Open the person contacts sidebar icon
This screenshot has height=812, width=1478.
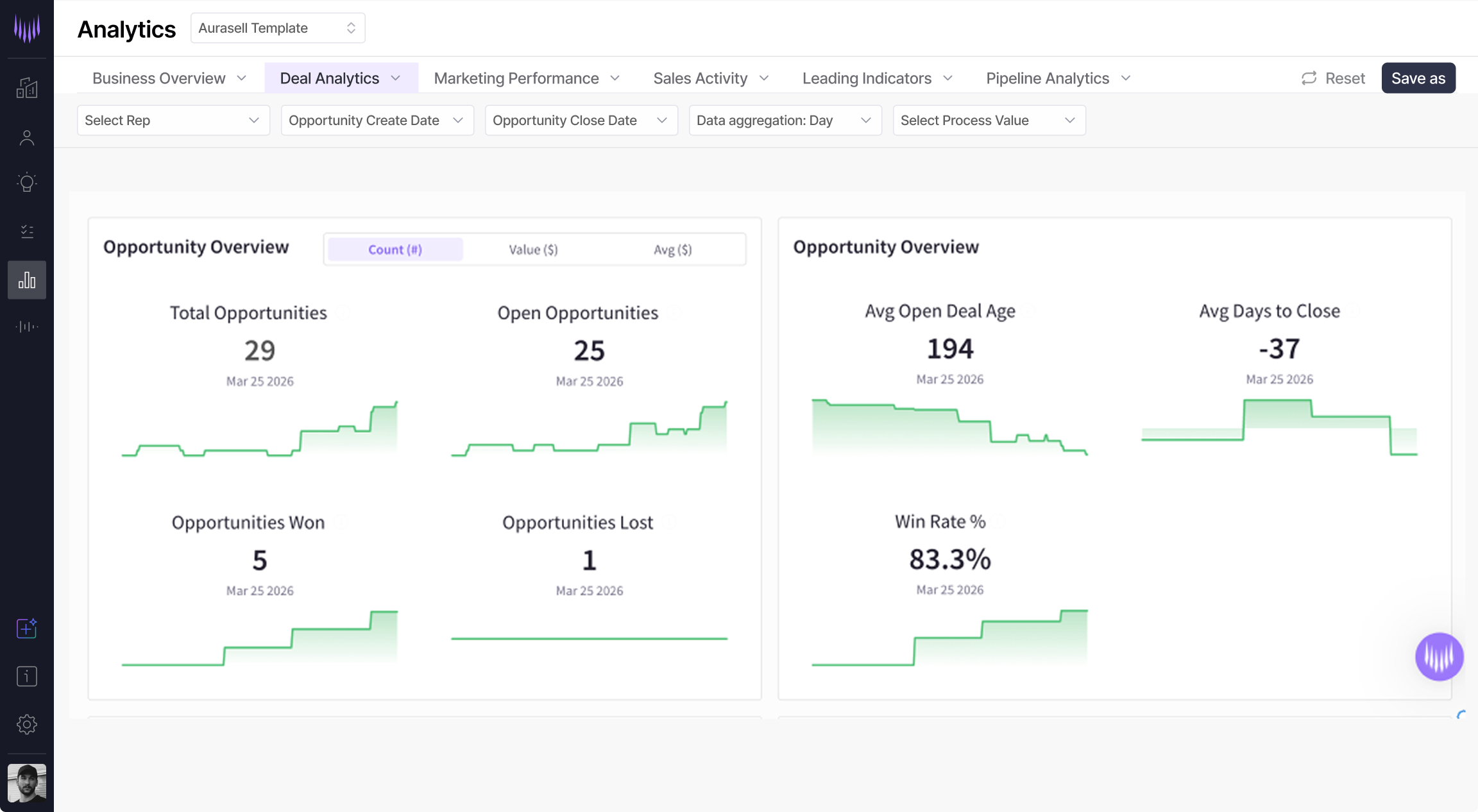(27, 138)
